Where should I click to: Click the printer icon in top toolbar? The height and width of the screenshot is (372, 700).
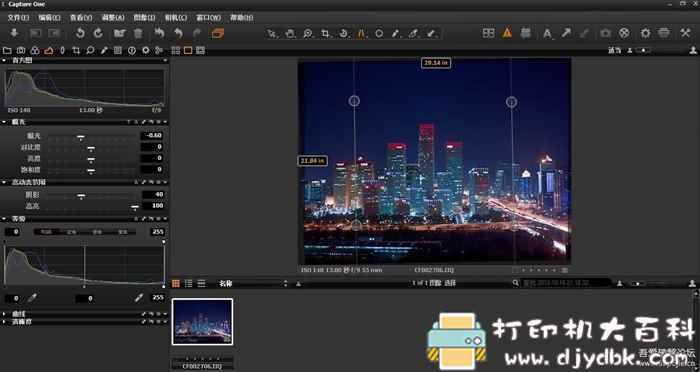tap(664, 33)
